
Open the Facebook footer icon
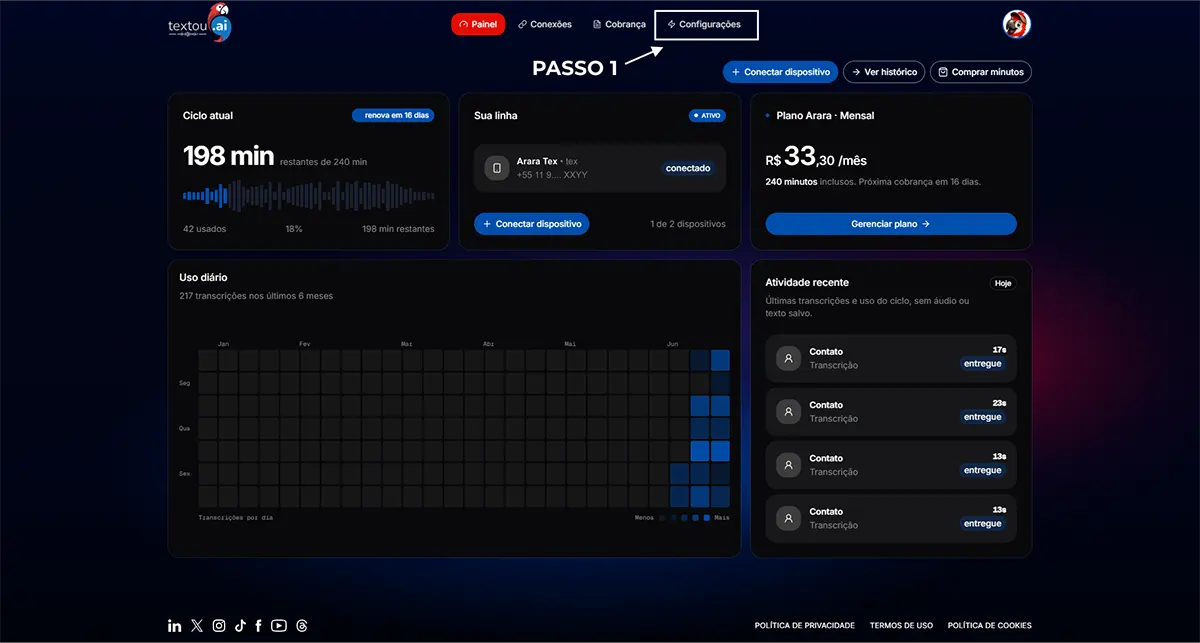tap(258, 626)
